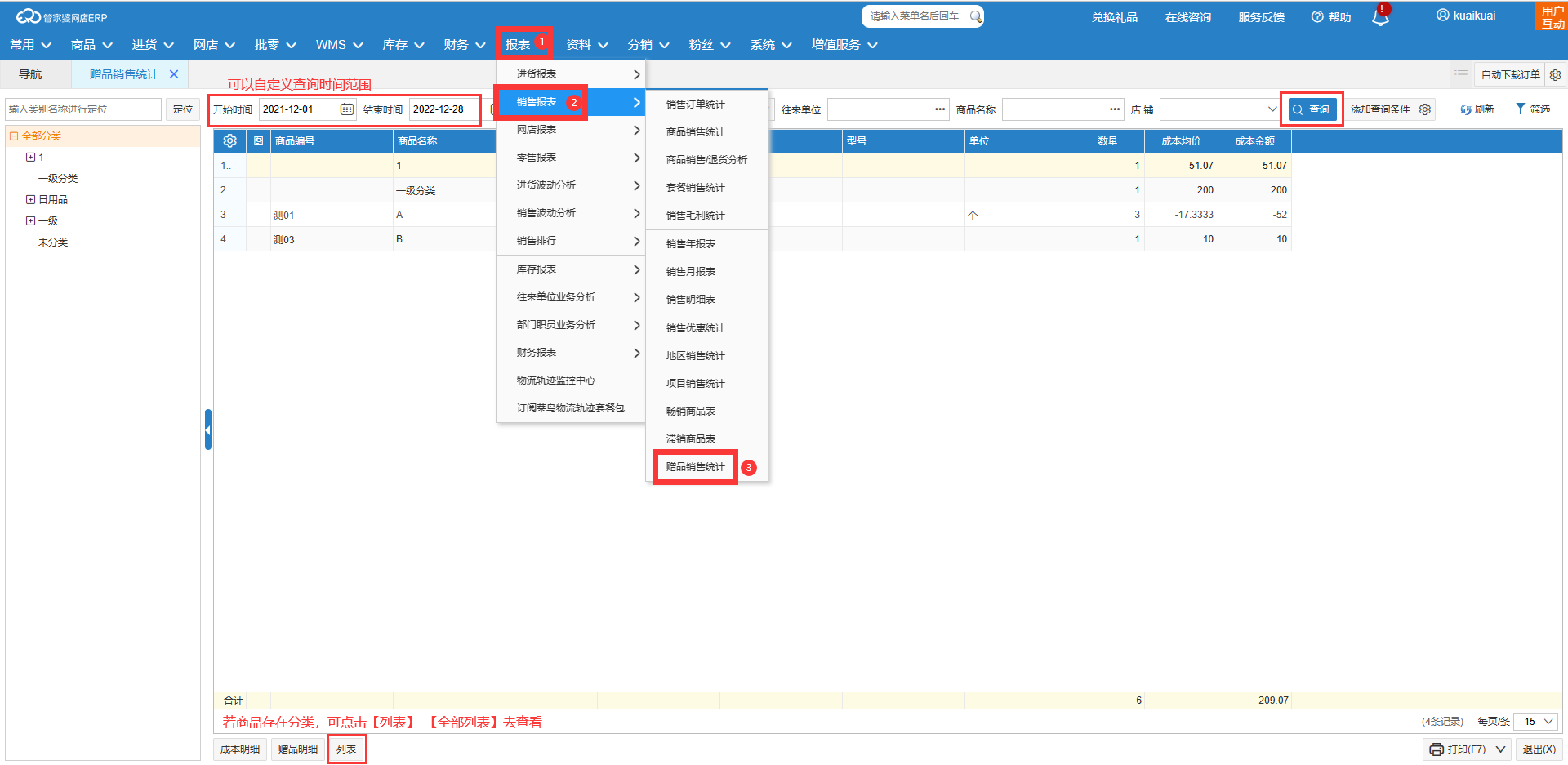Expand the 日用品 category node
This screenshot has height=765, width=1568.
point(30,200)
